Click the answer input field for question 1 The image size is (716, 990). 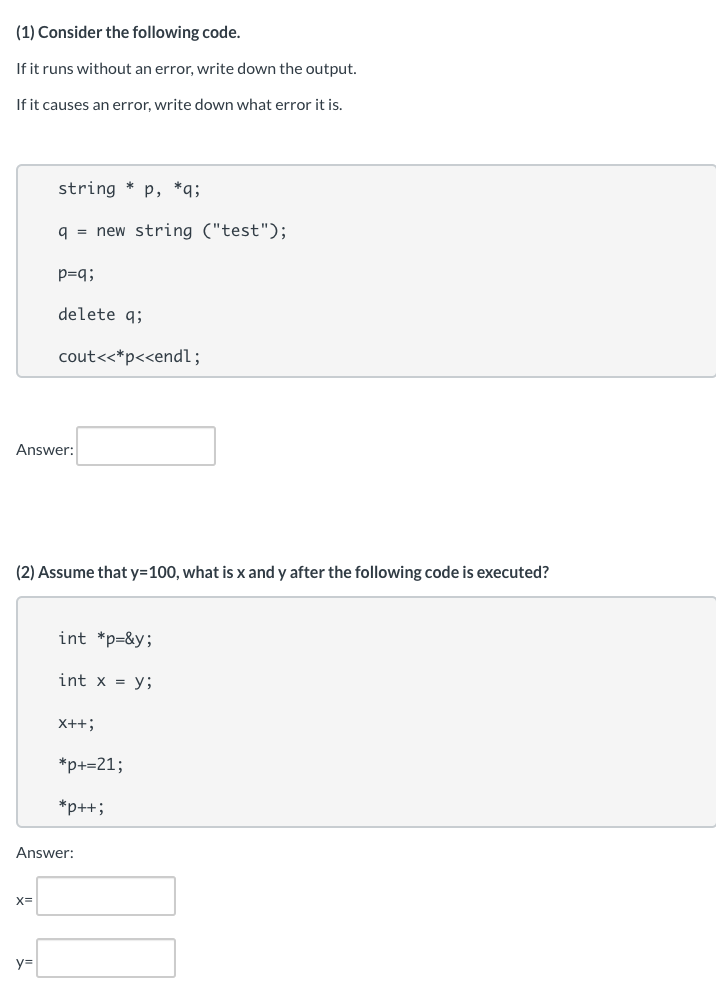(146, 446)
